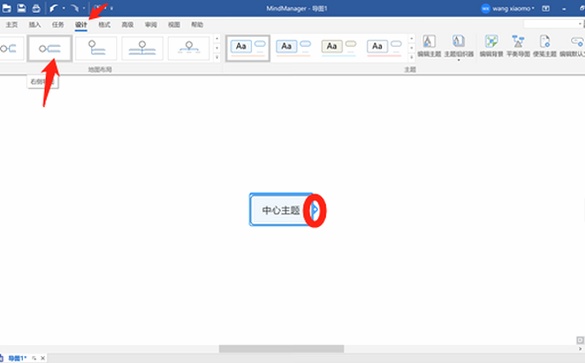Click the ribbon display options icon in title bar
Viewport: 585px width, 363px height.
coord(546,8)
